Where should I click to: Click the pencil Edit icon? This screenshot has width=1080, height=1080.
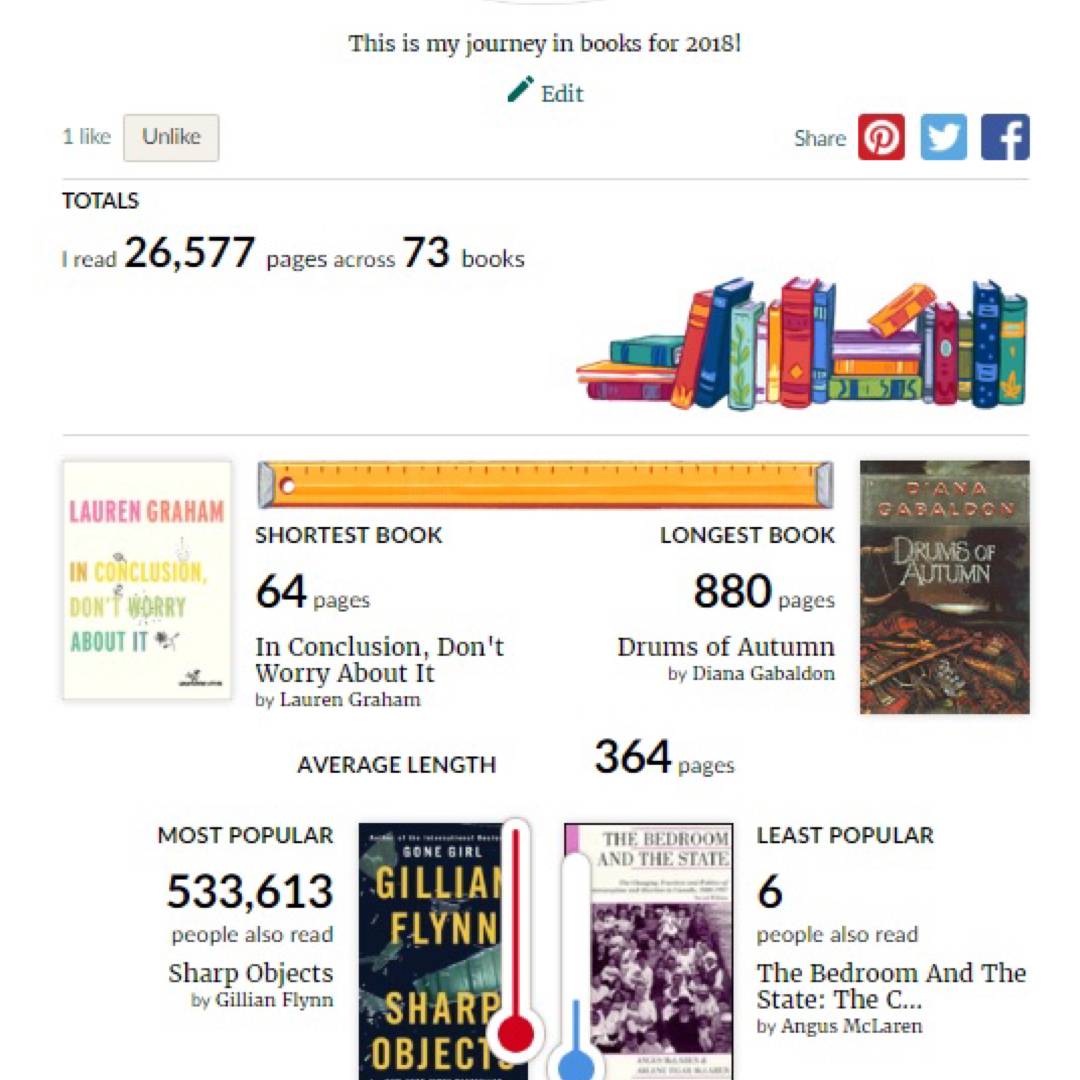520,90
